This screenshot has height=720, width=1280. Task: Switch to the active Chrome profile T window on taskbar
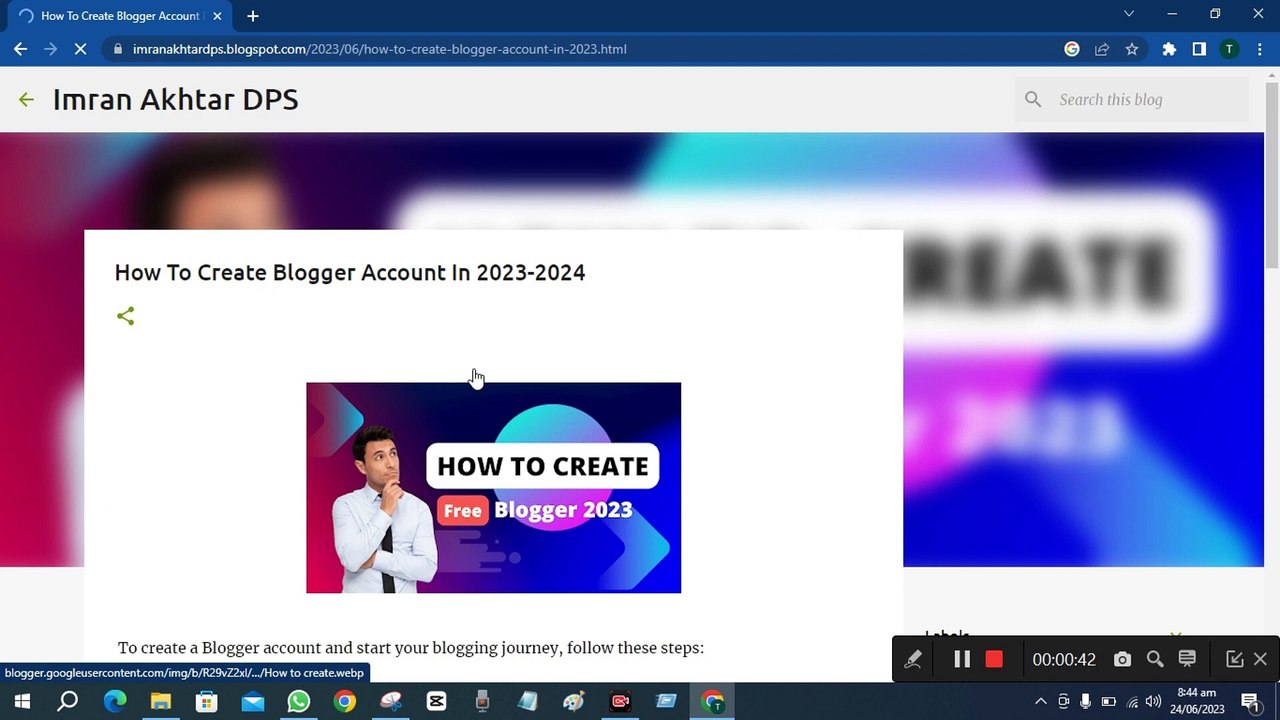(712, 701)
